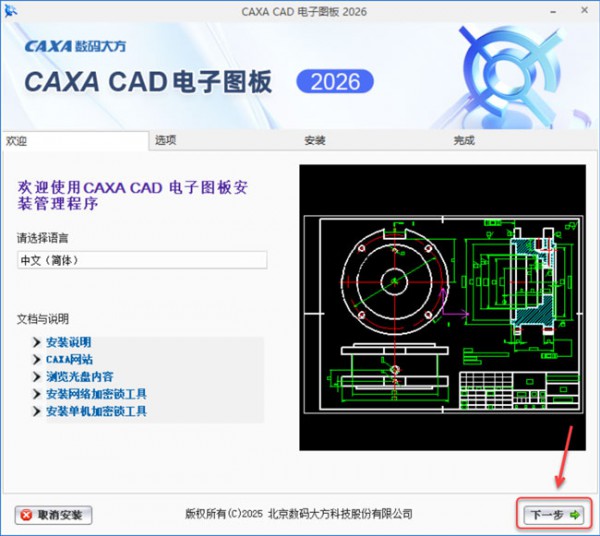Click the green arrow icon on 下一步

tap(575, 515)
